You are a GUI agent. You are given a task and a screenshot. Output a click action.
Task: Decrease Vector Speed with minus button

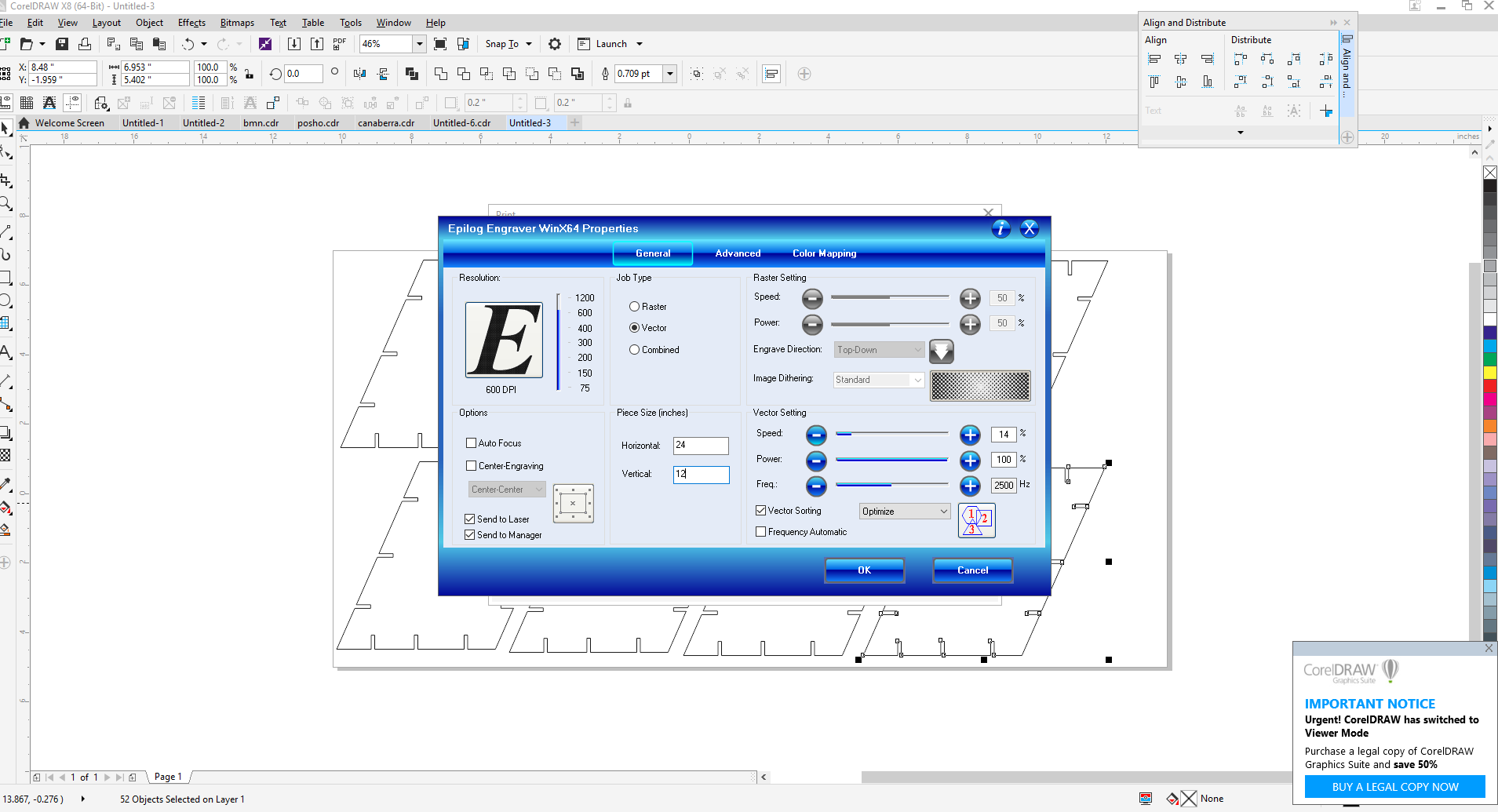pos(816,435)
